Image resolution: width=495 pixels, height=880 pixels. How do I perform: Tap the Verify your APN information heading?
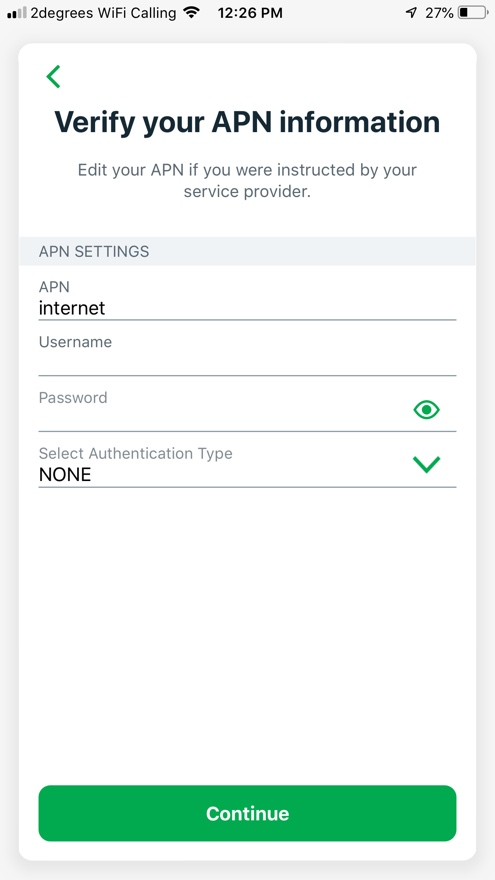pos(247,122)
